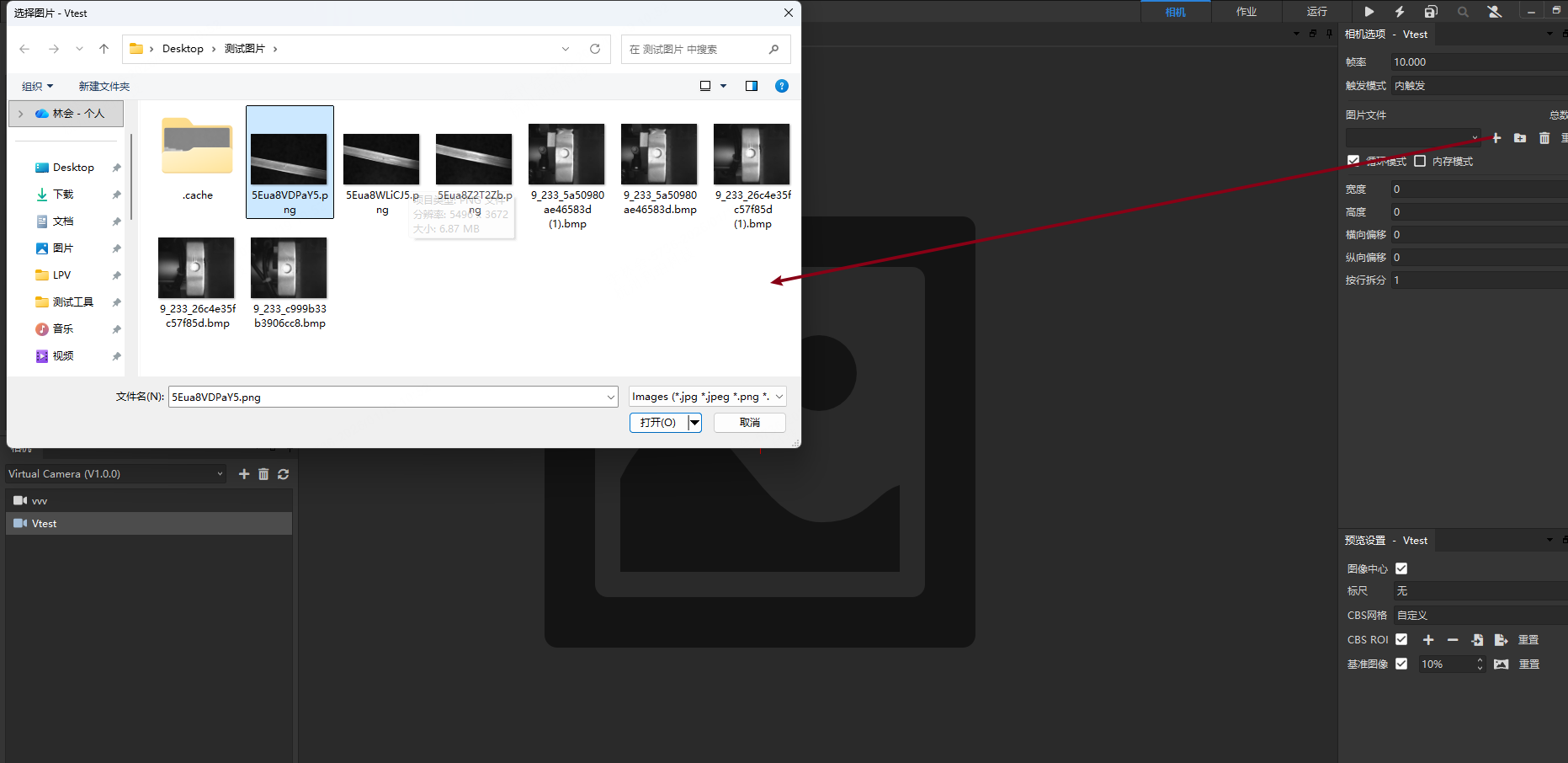Enable the 内存模式 checkbox

[1420, 161]
